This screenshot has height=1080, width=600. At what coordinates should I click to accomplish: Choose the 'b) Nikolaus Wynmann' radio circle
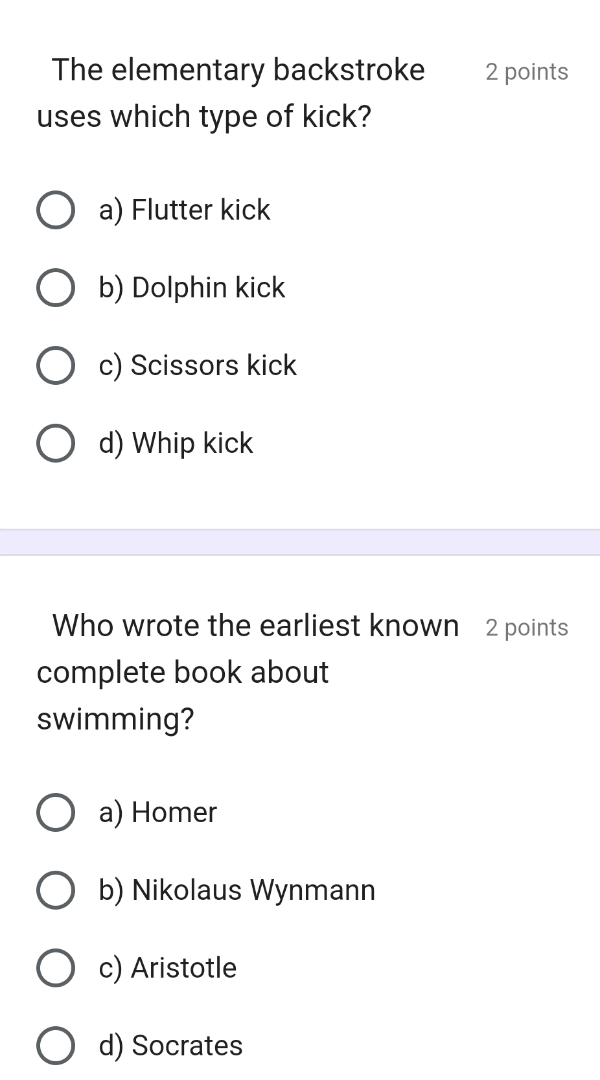pyautogui.click(x=55, y=891)
